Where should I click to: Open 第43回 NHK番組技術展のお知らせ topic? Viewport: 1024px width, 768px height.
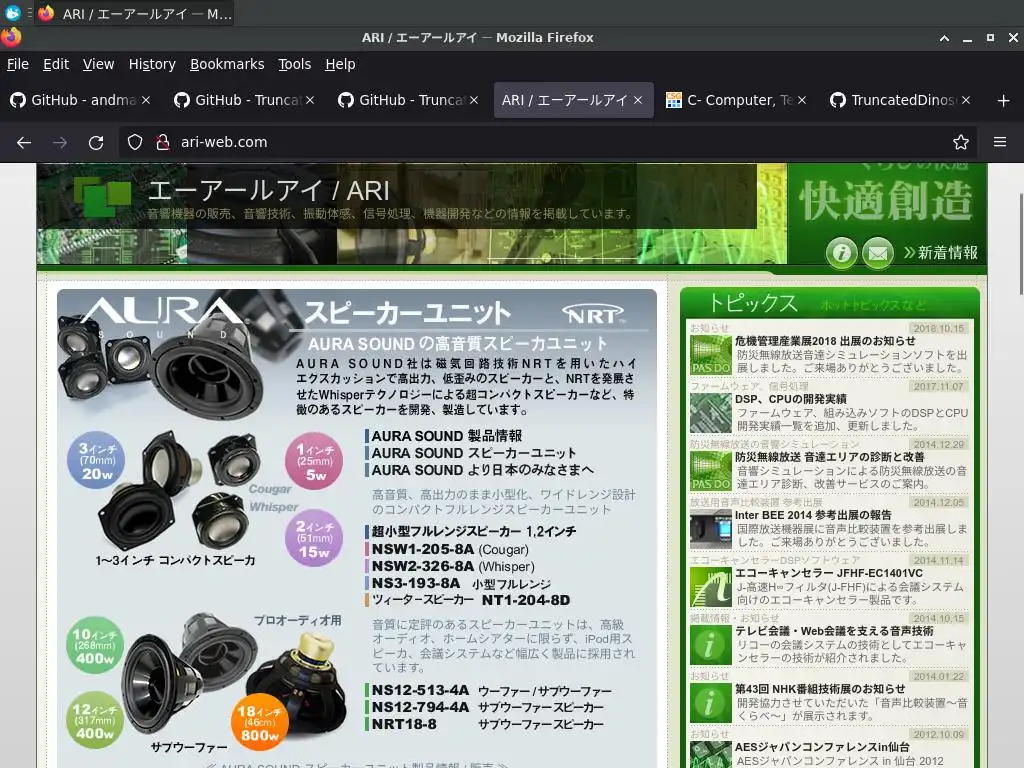820,689
